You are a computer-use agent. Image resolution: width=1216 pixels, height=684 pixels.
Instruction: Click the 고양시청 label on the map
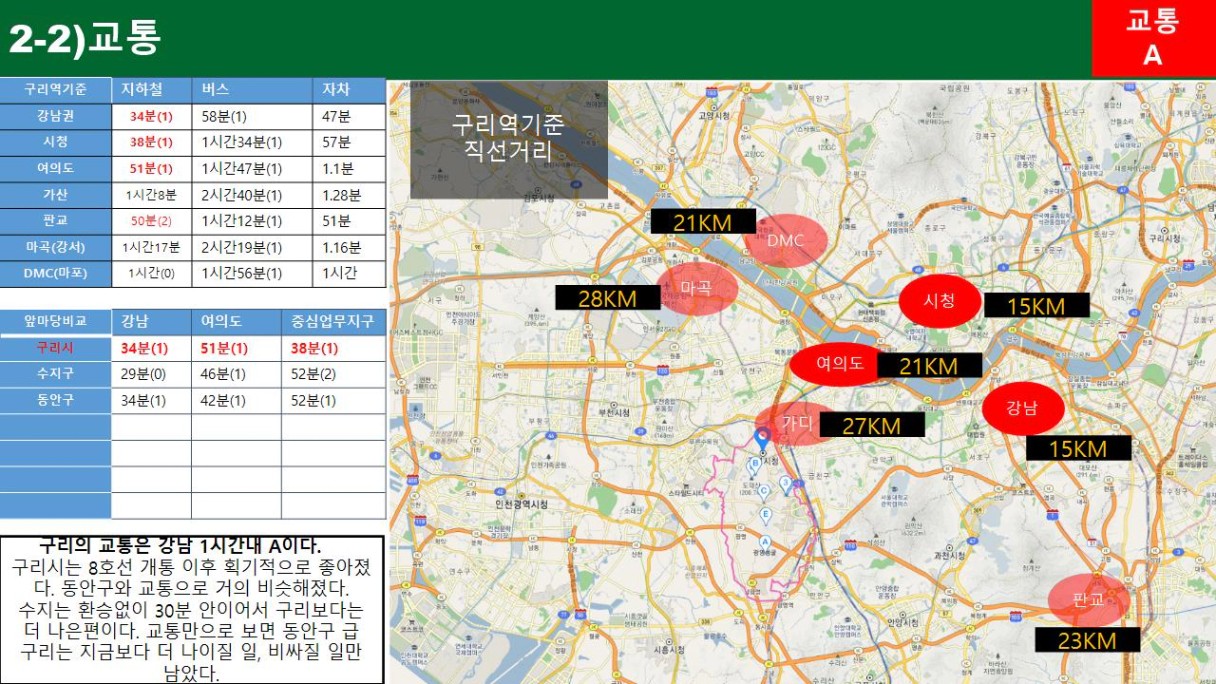714,115
